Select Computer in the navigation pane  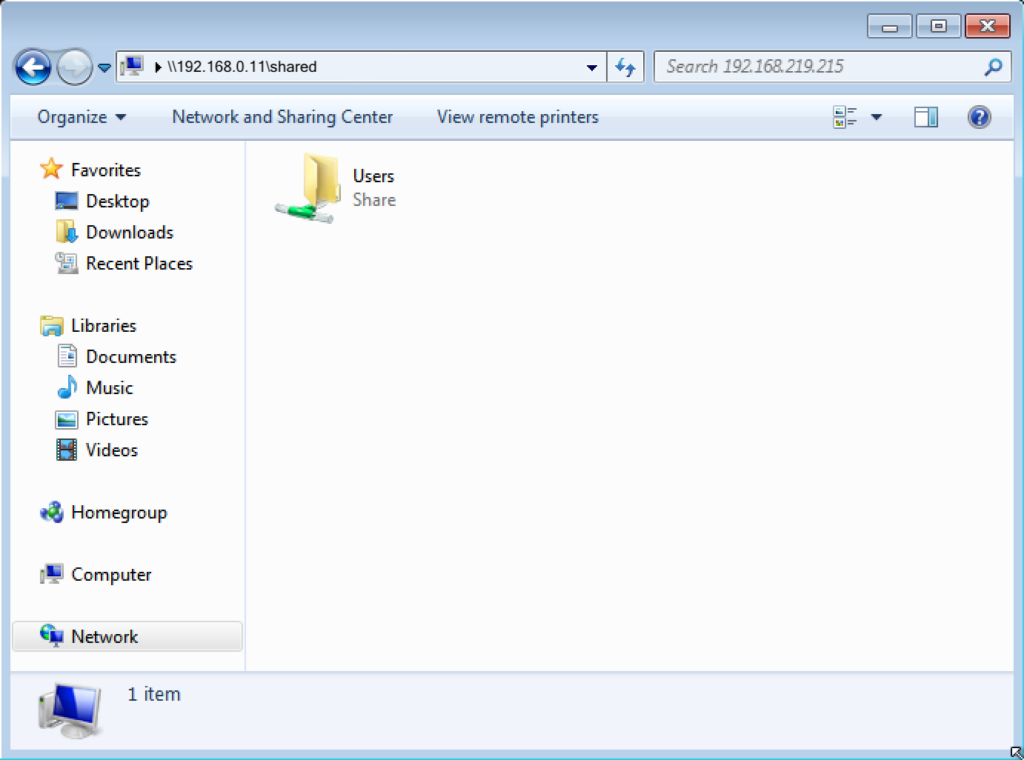tap(111, 575)
